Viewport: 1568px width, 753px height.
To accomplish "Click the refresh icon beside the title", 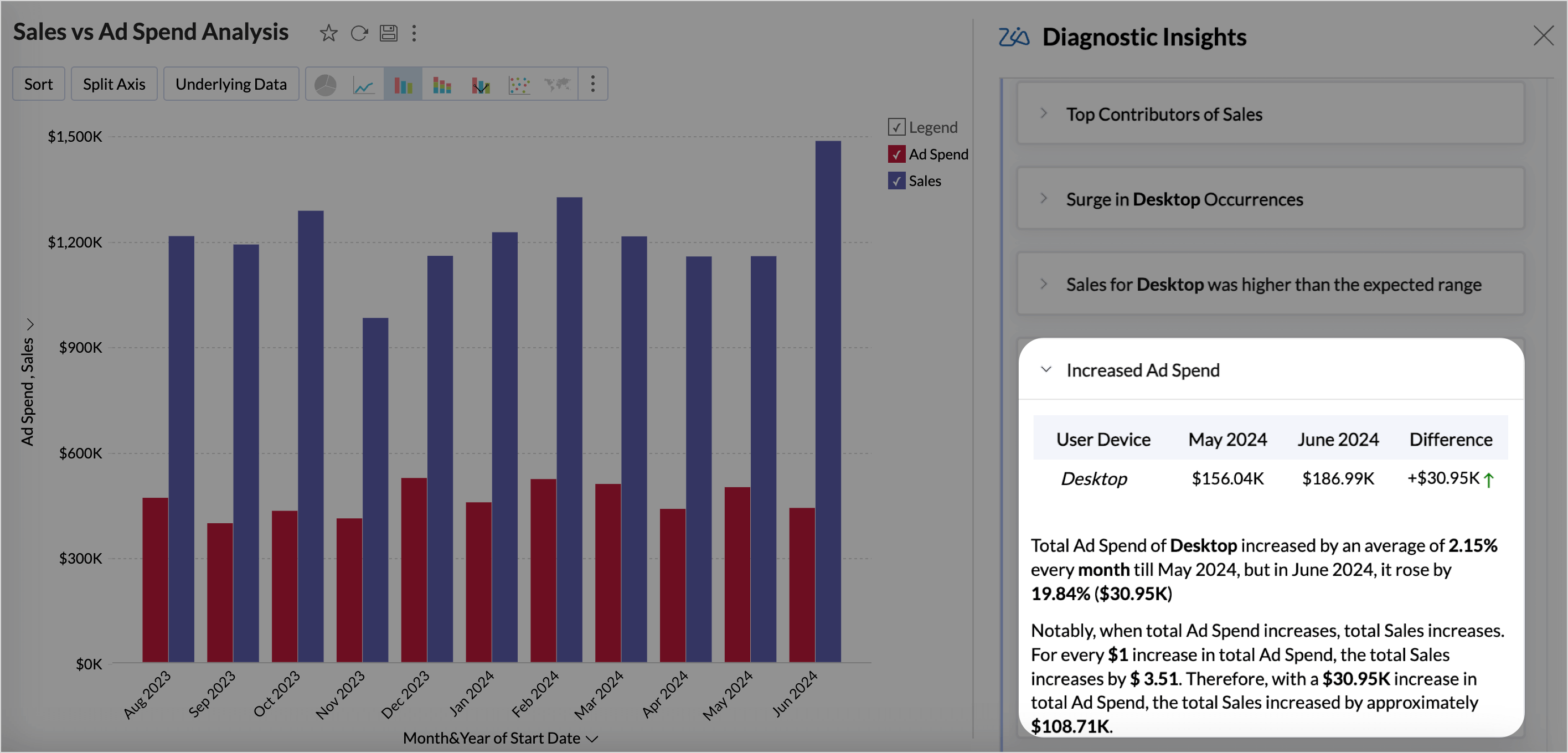I will click(359, 33).
